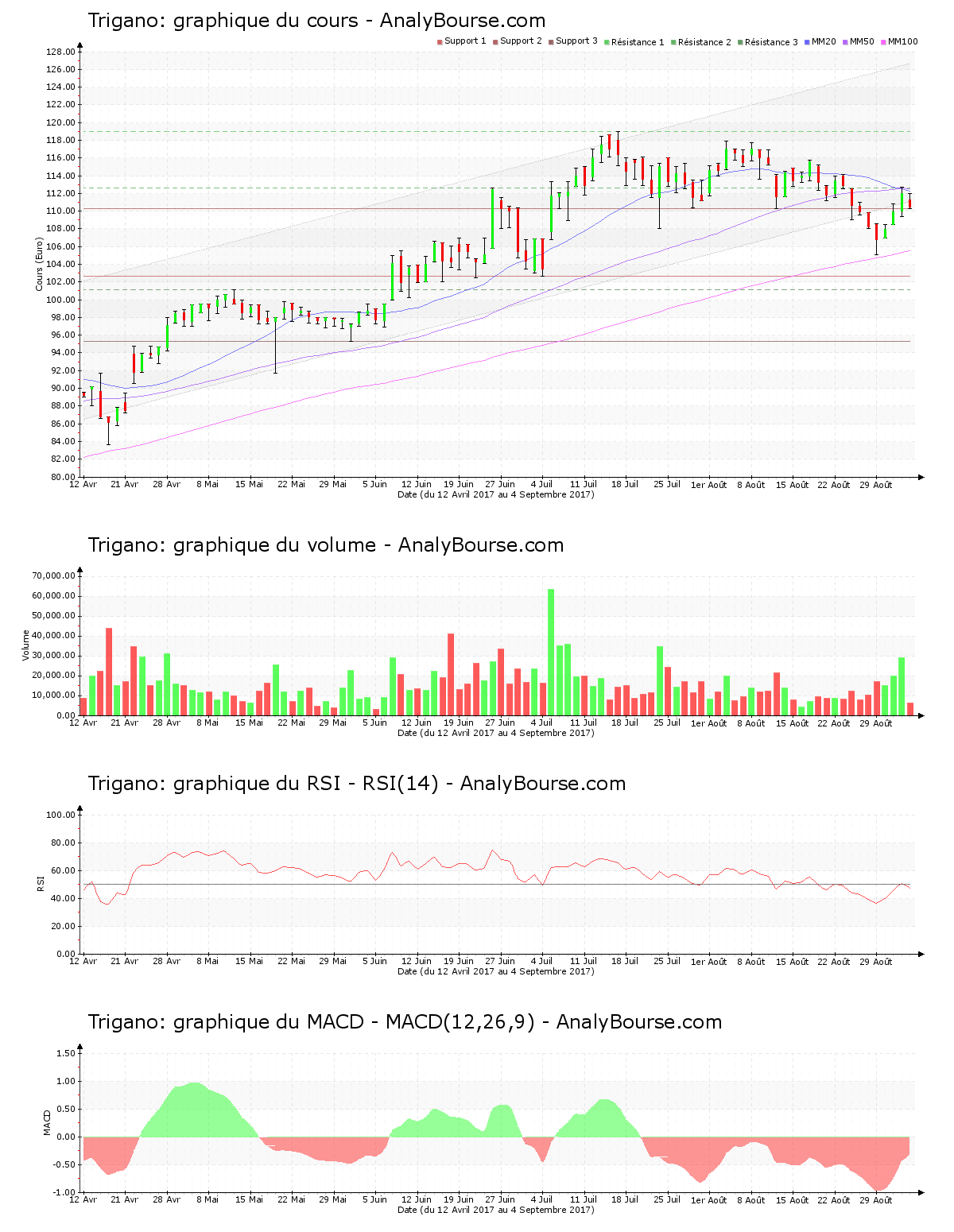Select the 'Support 2' legend label
The height and width of the screenshot is (1232, 954).
pyautogui.click(x=521, y=41)
